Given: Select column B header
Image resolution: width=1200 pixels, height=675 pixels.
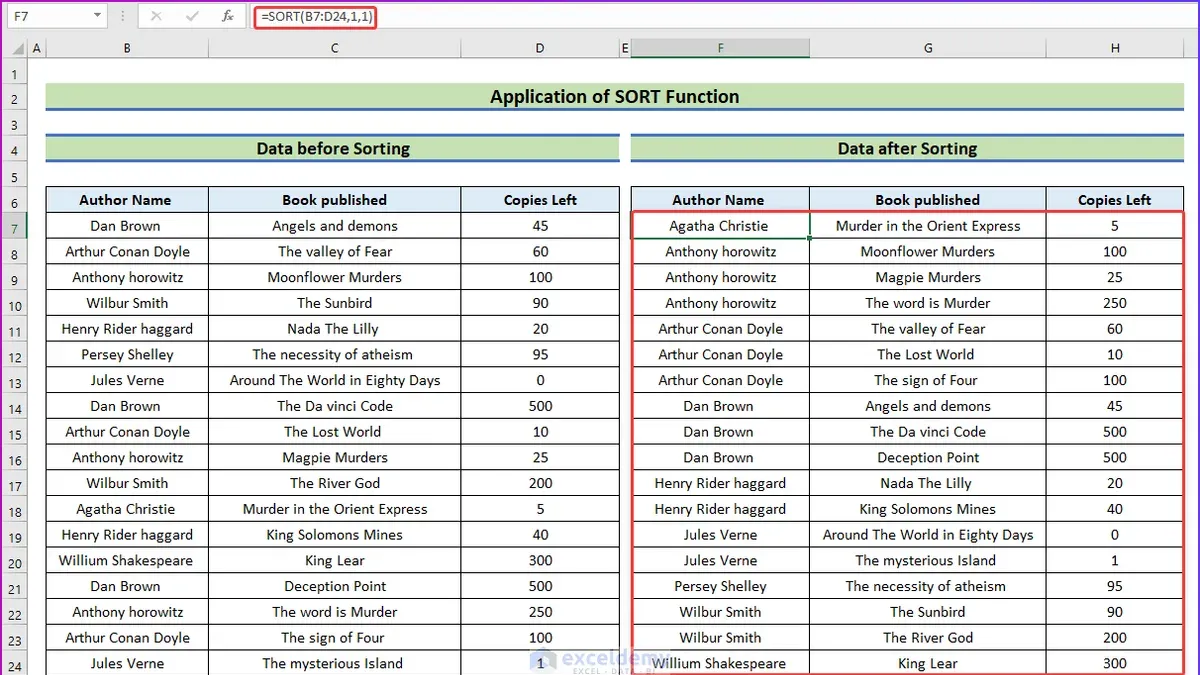Looking at the screenshot, I should pos(127,48).
